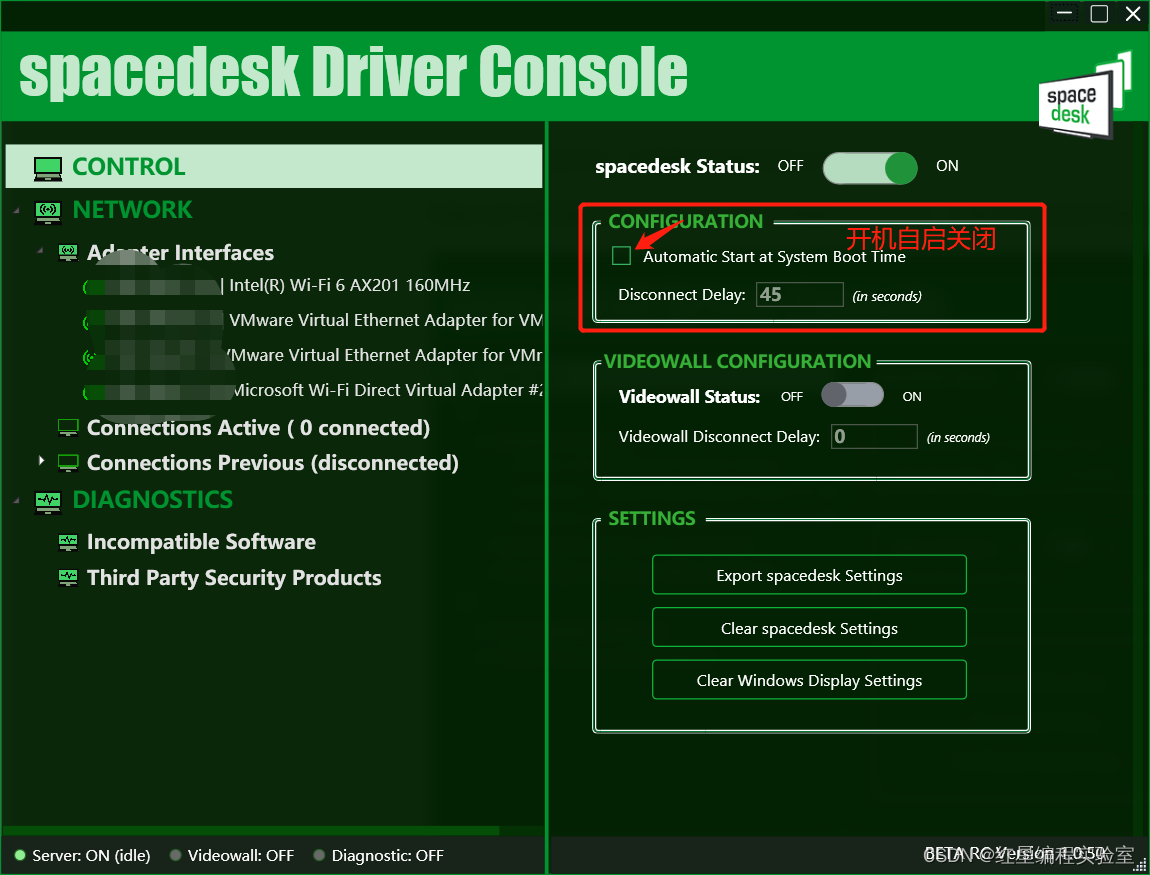This screenshot has height=875, width=1150.
Task: Click Clear spacedesk Settings button
Action: coord(809,628)
